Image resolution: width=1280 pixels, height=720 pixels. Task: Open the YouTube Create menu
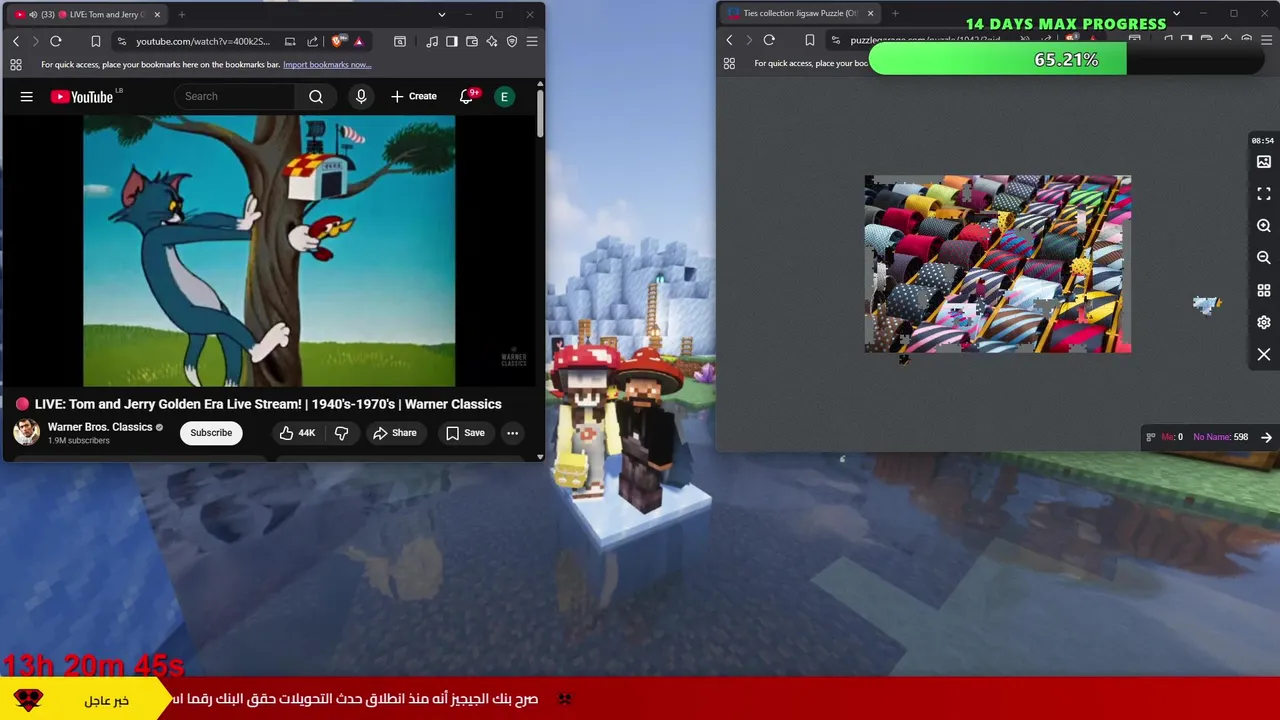(414, 96)
